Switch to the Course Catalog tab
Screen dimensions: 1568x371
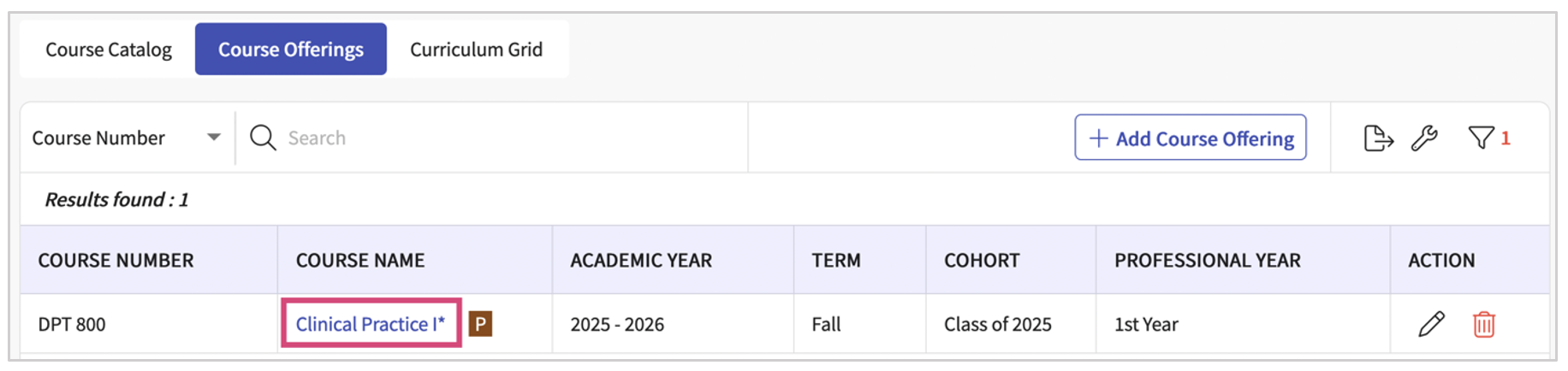(109, 50)
